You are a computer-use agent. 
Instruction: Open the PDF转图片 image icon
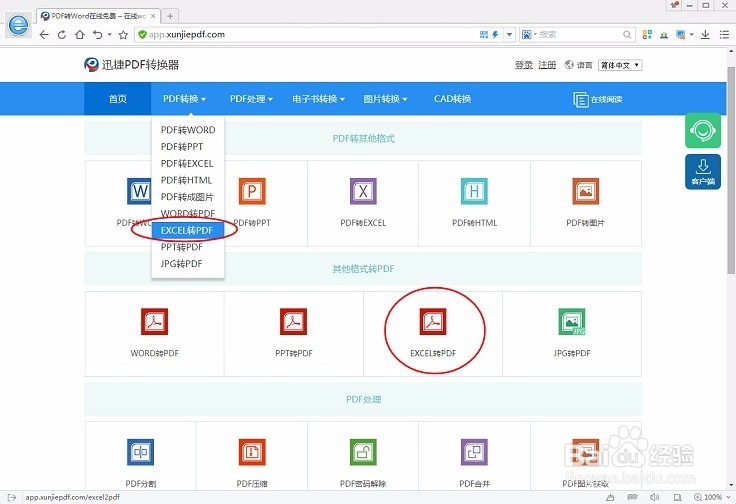[585, 191]
